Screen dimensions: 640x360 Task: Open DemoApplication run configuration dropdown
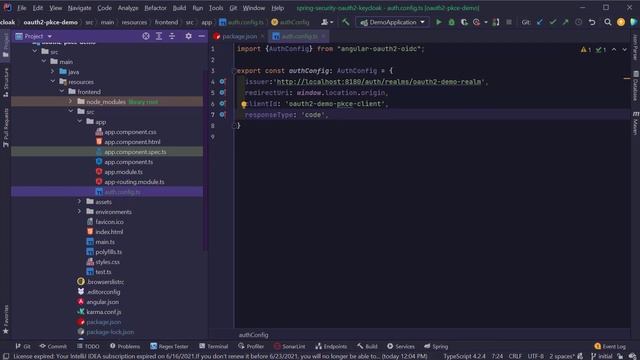point(392,22)
